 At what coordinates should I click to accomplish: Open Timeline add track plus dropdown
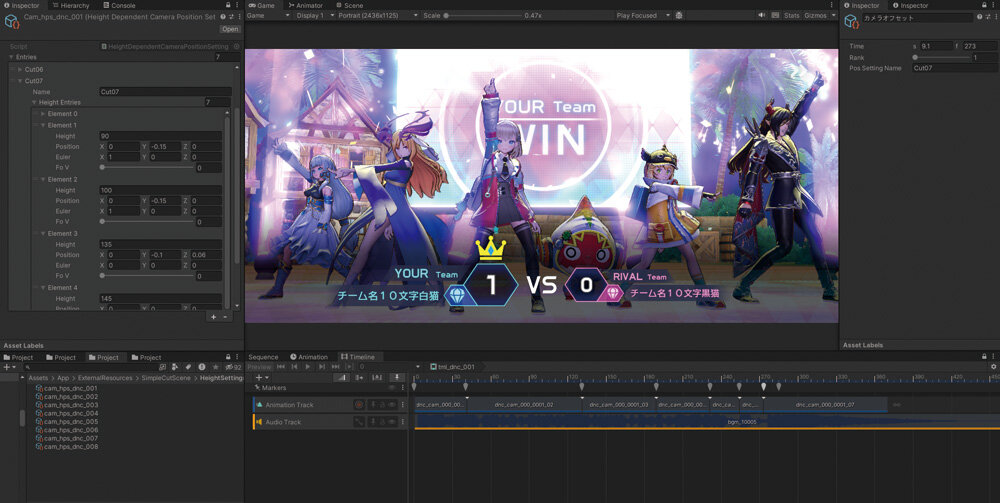click(x=261, y=377)
